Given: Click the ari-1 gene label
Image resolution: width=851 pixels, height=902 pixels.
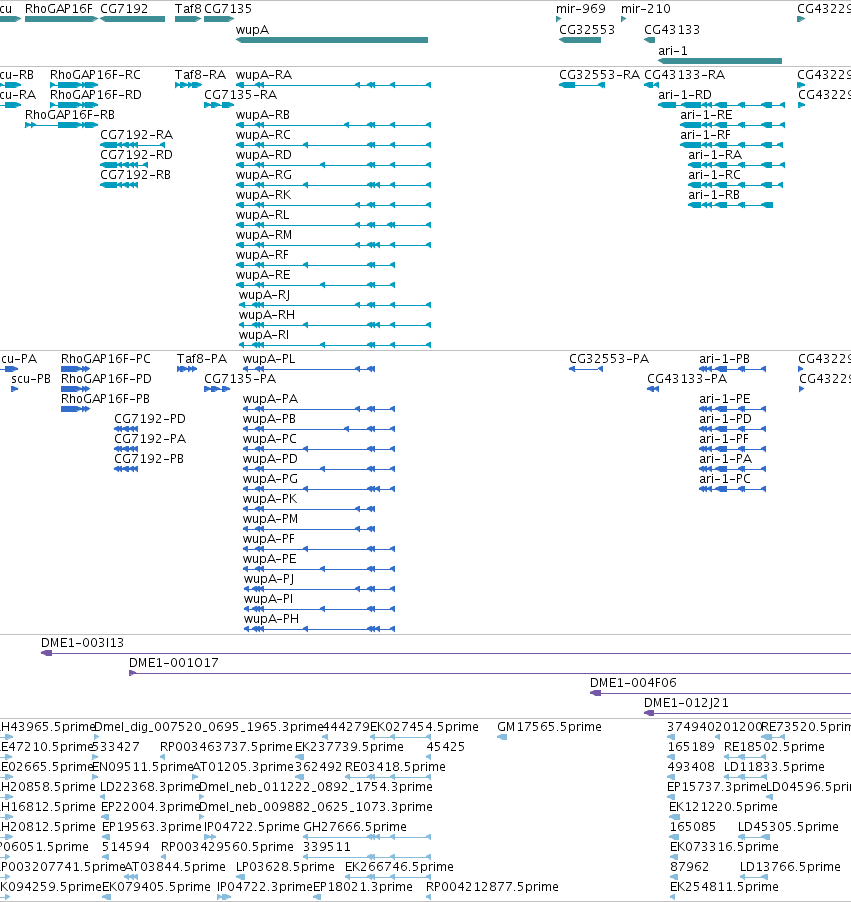Looking at the screenshot, I should click(x=673, y=51).
